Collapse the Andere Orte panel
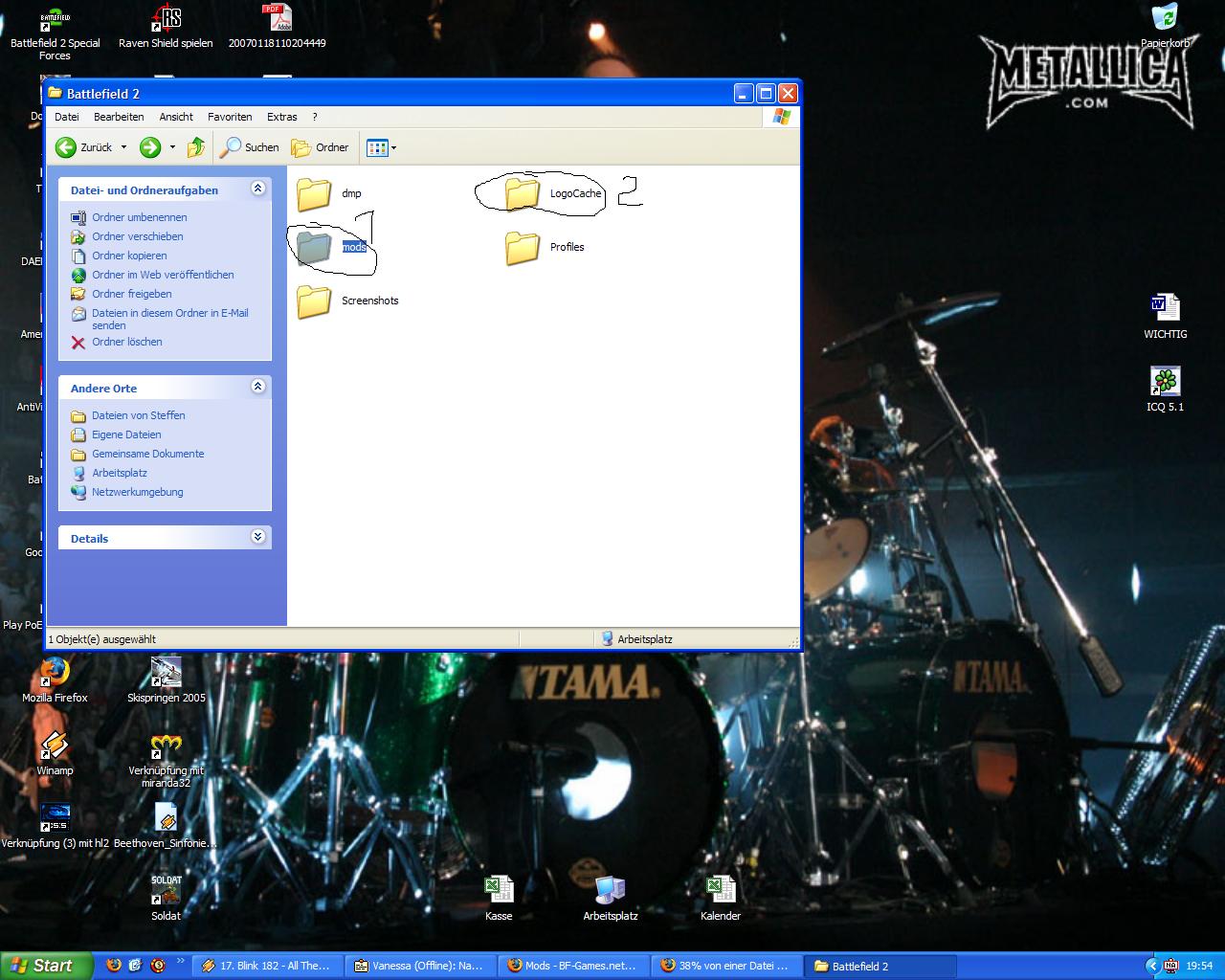 (257, 387)
